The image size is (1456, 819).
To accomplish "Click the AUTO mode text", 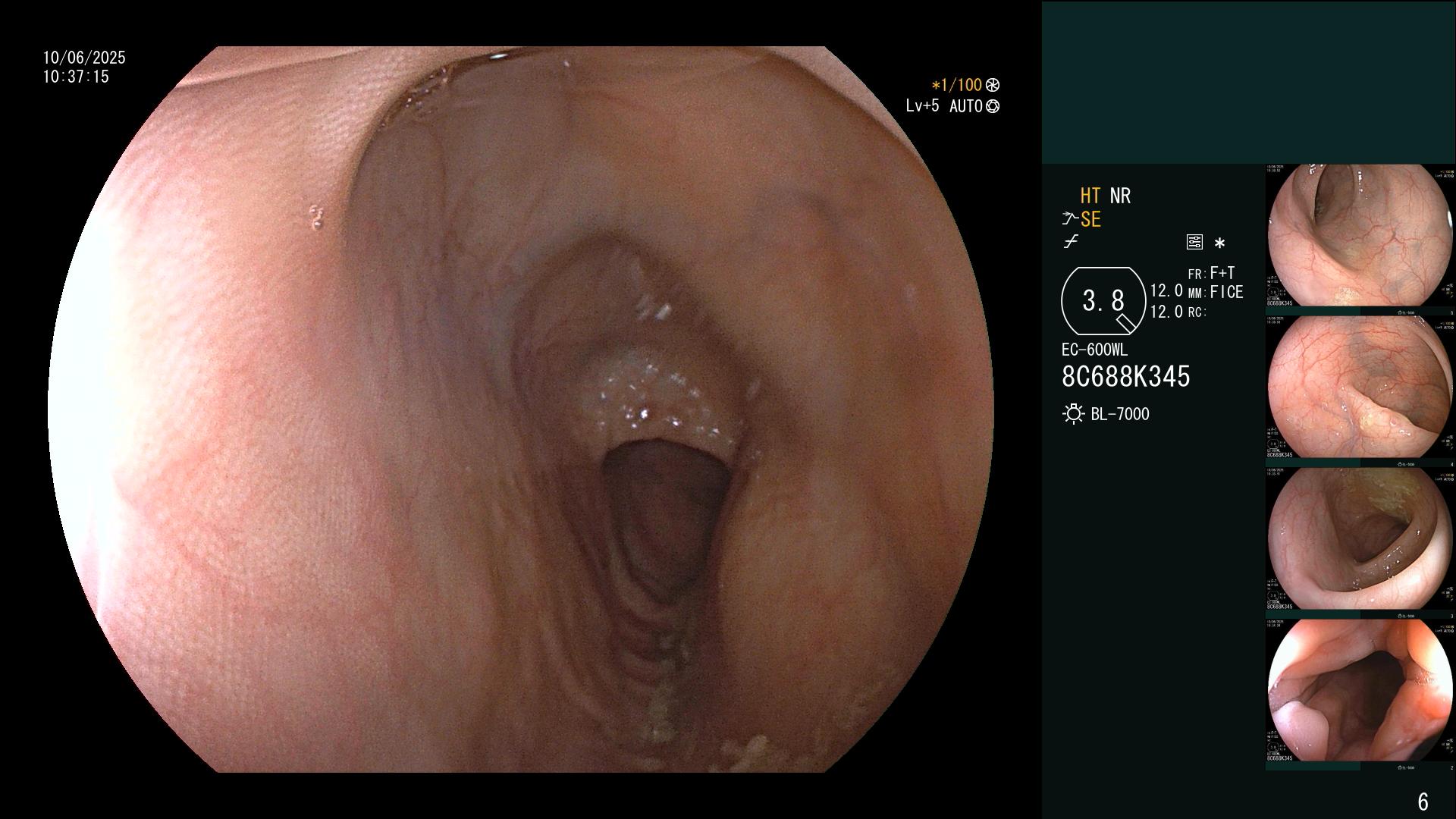I will point(965,107).
